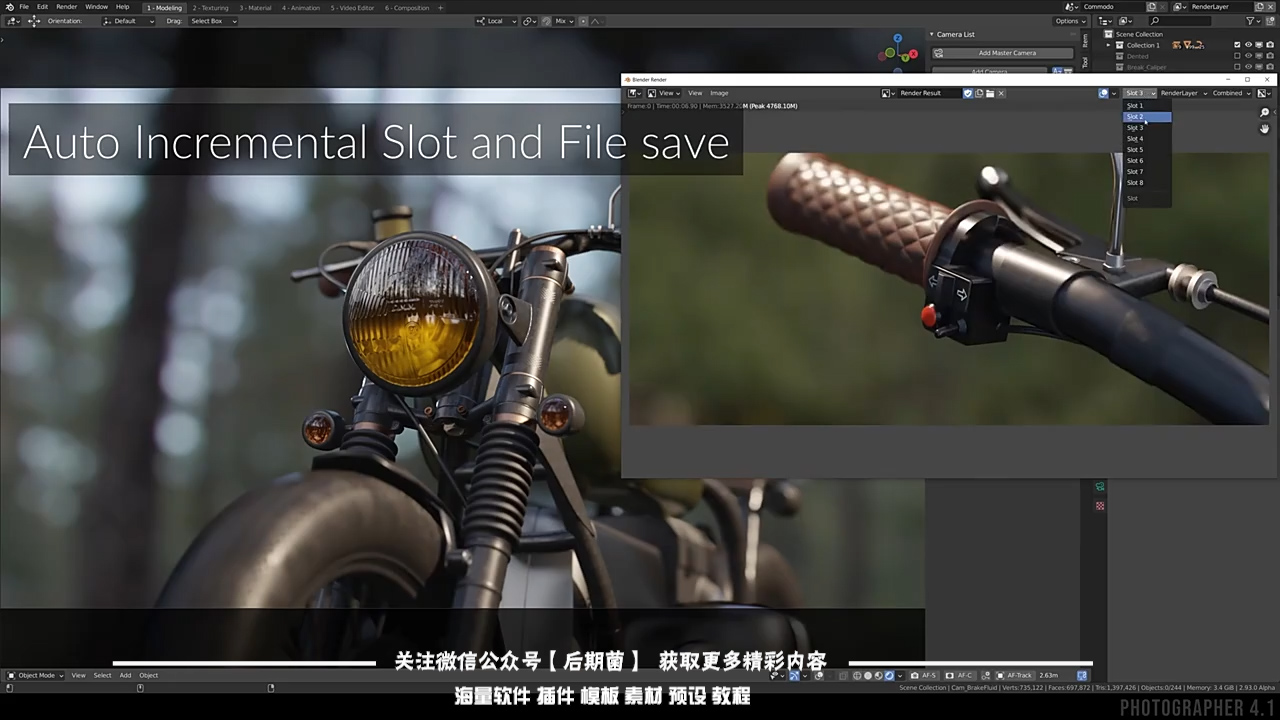
Task: Click the AF-Track autofocus button
Action: 1014,675
